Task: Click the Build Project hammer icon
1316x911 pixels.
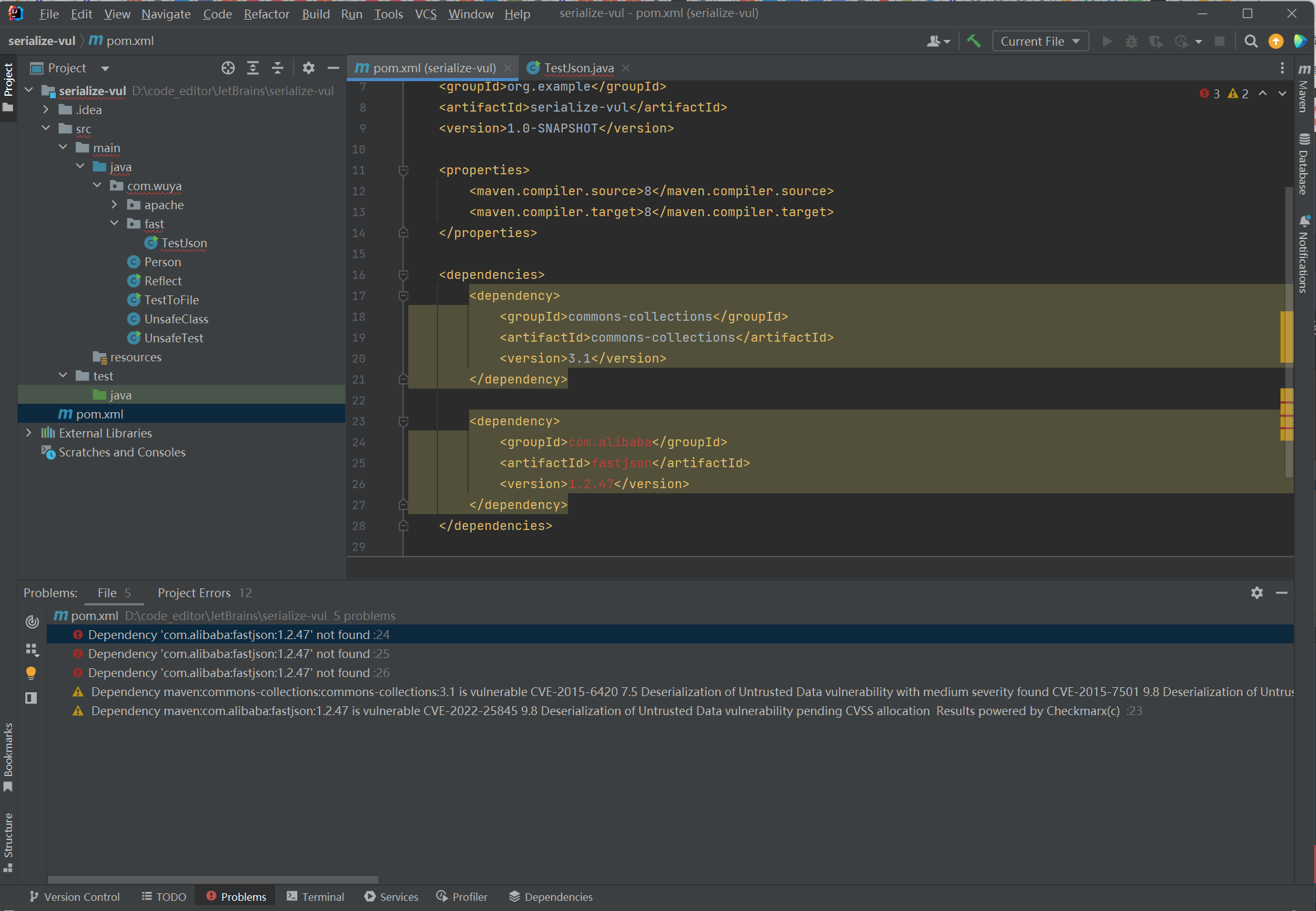Action: (x=974, y=41)
